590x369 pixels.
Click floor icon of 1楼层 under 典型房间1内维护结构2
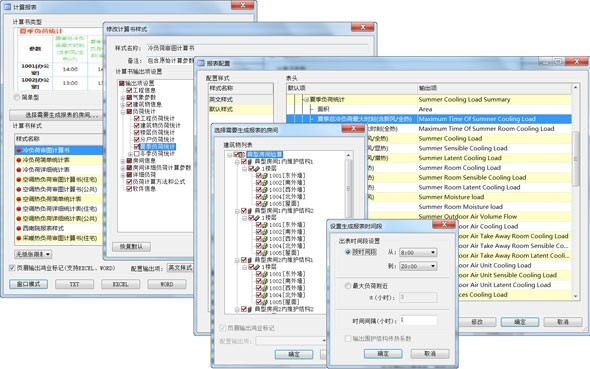coord(258,218)
